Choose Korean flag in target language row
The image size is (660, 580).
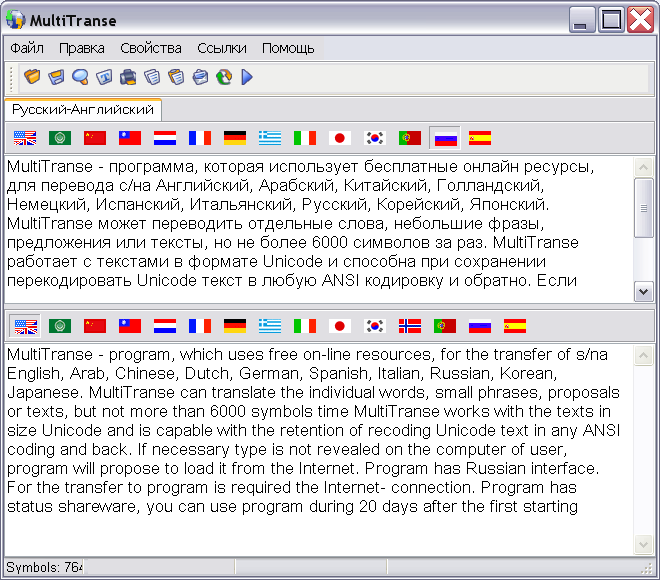tap(375, 326)
